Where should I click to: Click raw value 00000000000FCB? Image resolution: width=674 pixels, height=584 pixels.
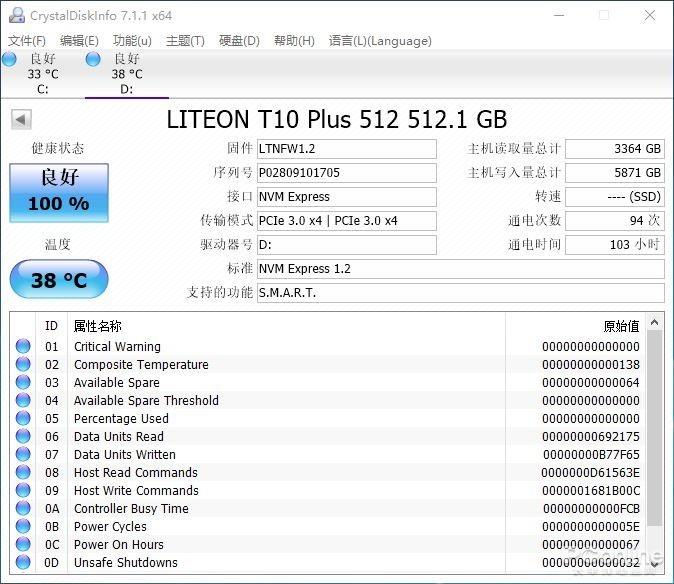(591, 509)
